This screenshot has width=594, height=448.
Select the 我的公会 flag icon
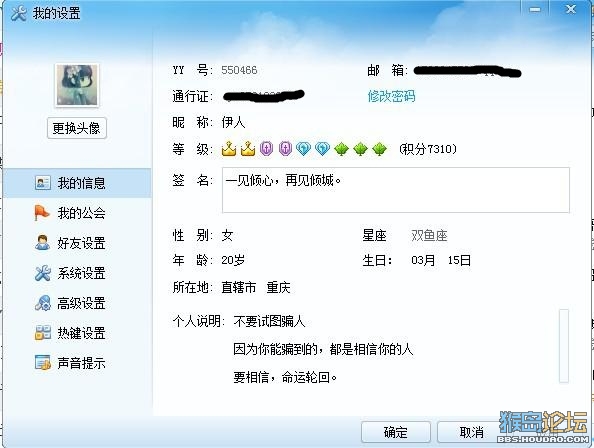pyautogui.click(x=42, y=213)
